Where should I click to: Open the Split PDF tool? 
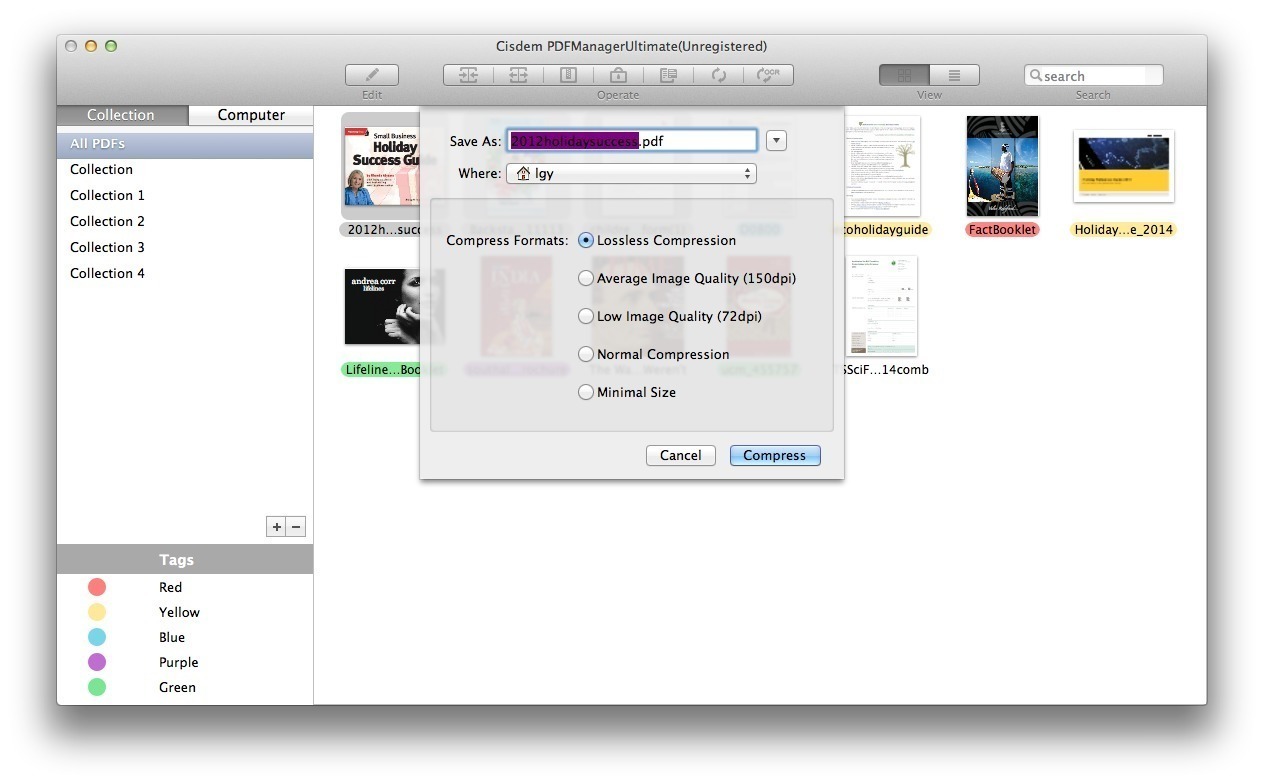click(x=518, y=75)
